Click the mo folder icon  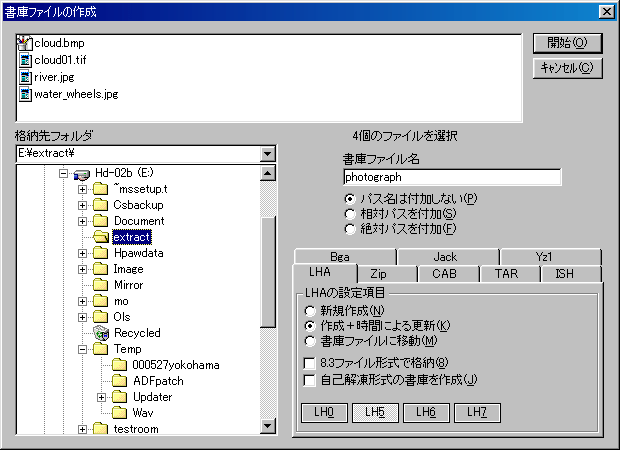[100, 301]
